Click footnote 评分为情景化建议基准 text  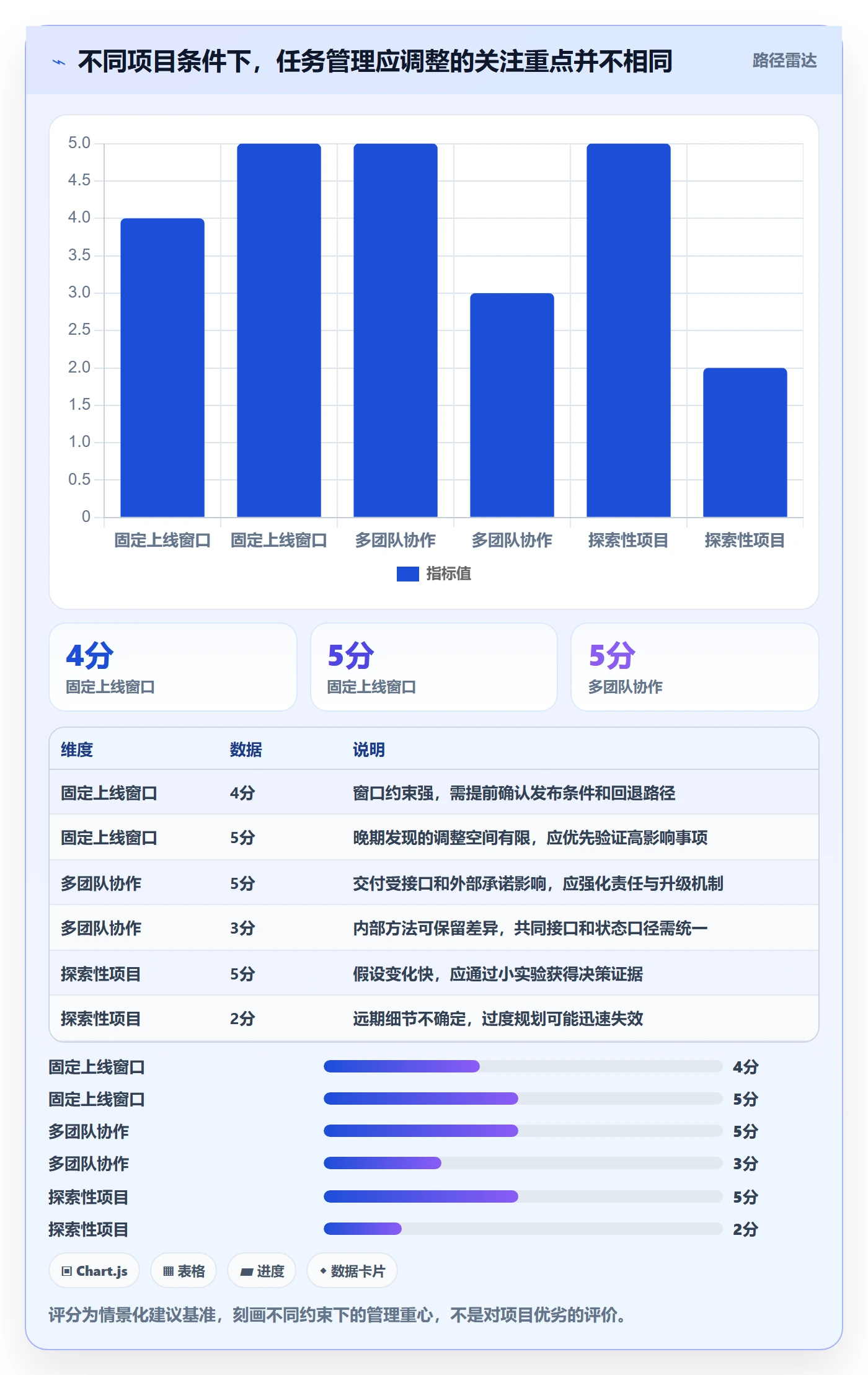(337, 1315)
